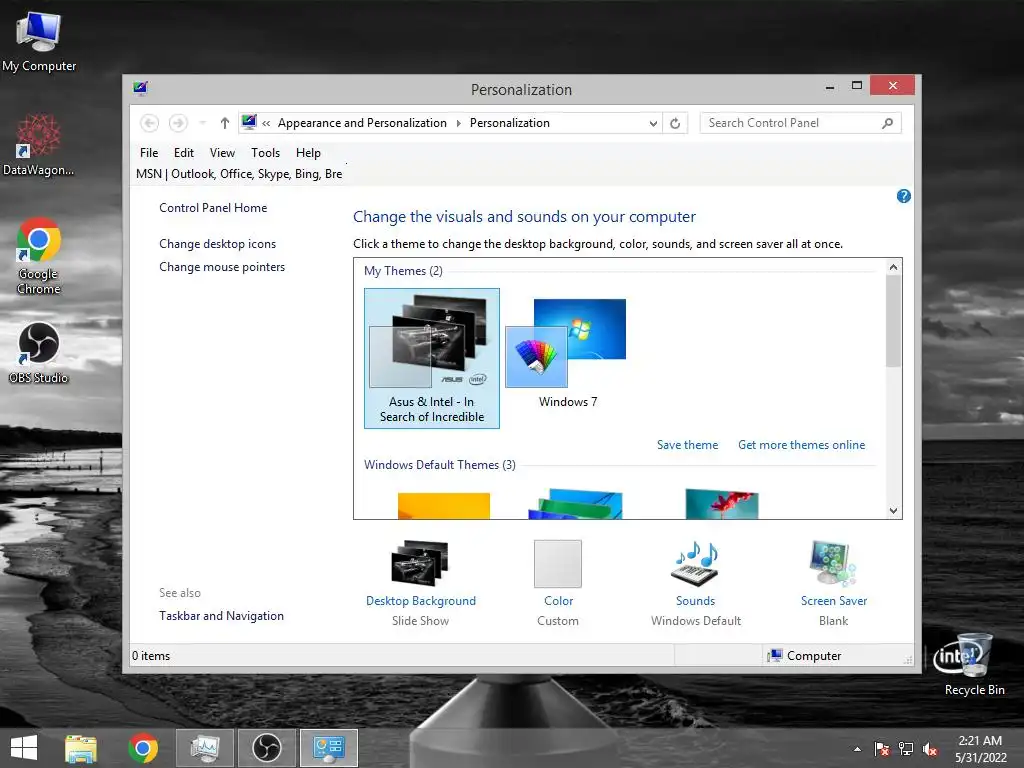
Task: Click the MSN Outlook Office links toolbar item
Action: (x=239, y=174)
